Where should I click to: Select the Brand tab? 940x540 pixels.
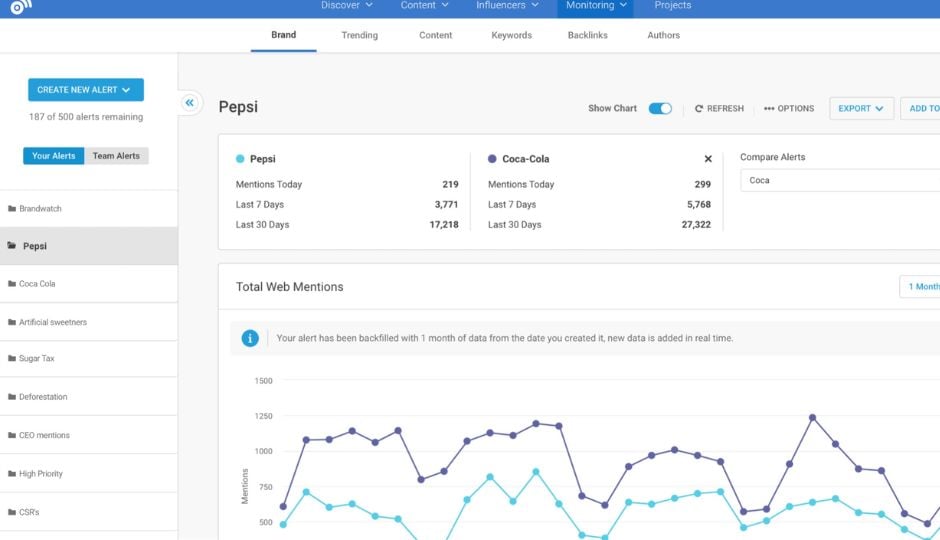284,35
